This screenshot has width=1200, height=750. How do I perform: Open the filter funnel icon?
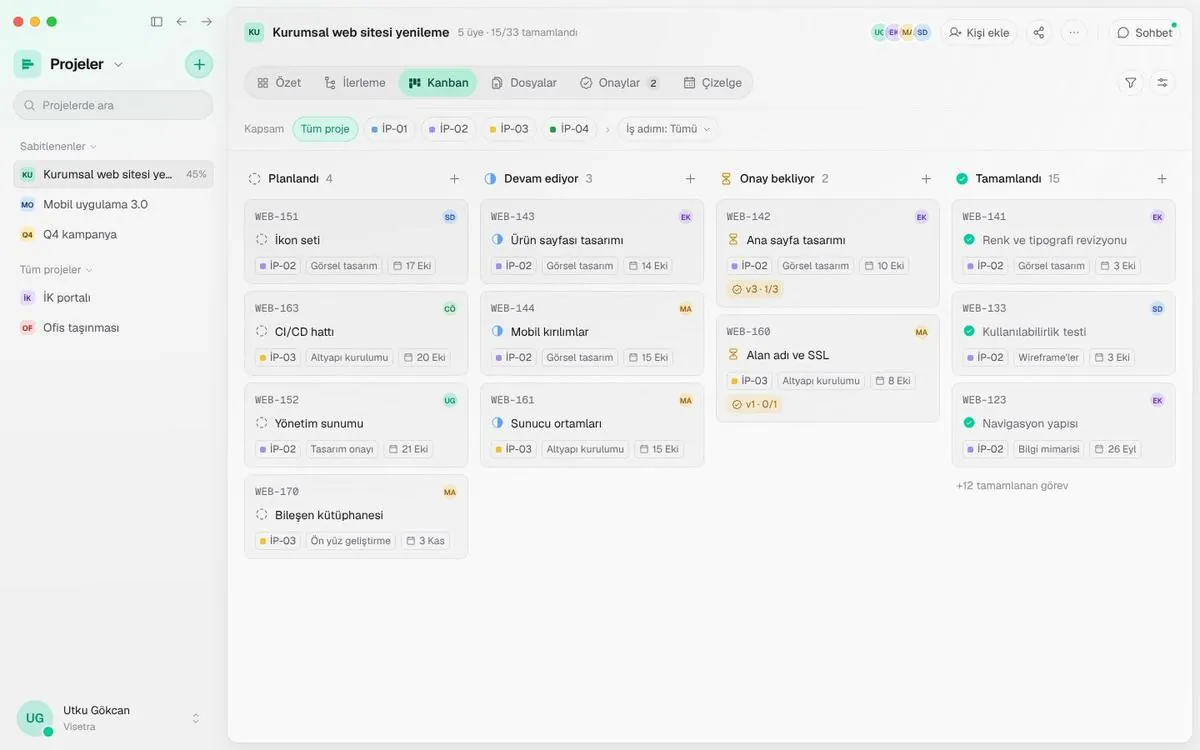coord(1131,83)
